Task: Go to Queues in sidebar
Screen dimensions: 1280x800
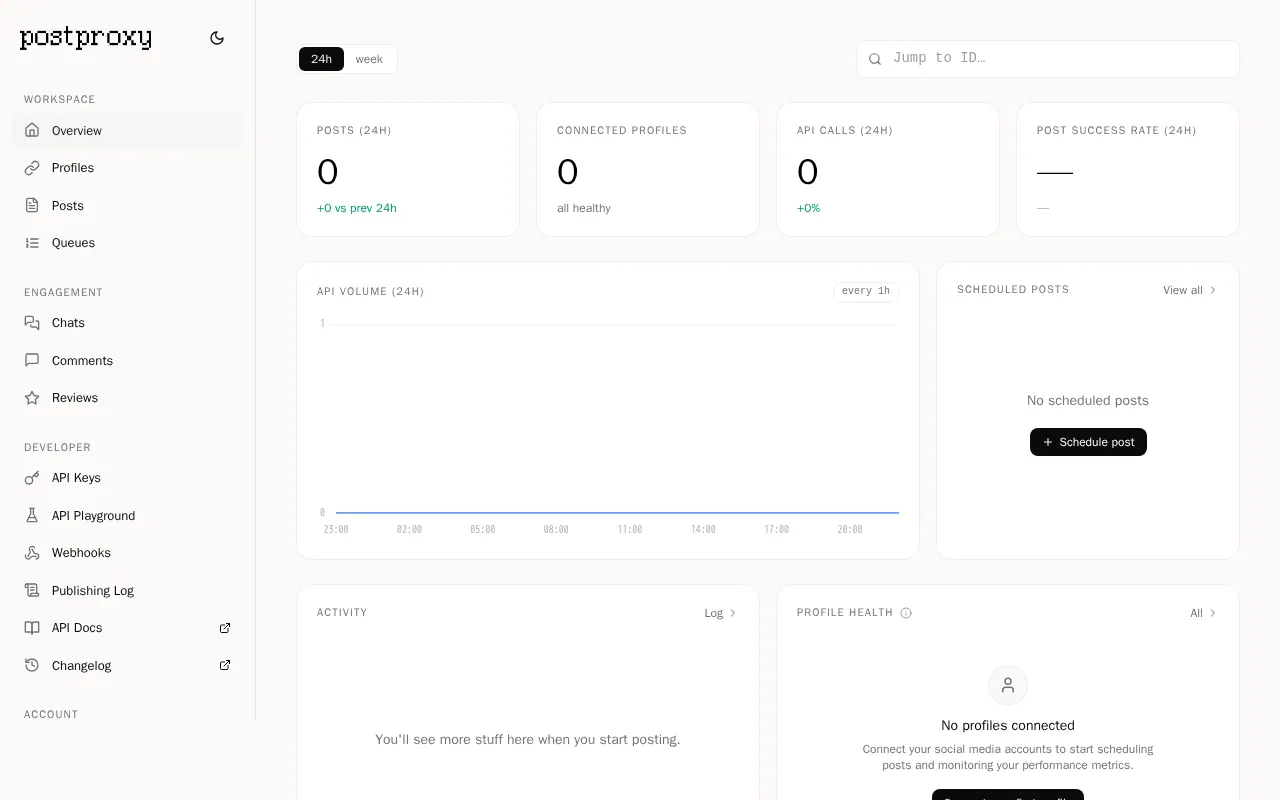Action: pos(127,243)
